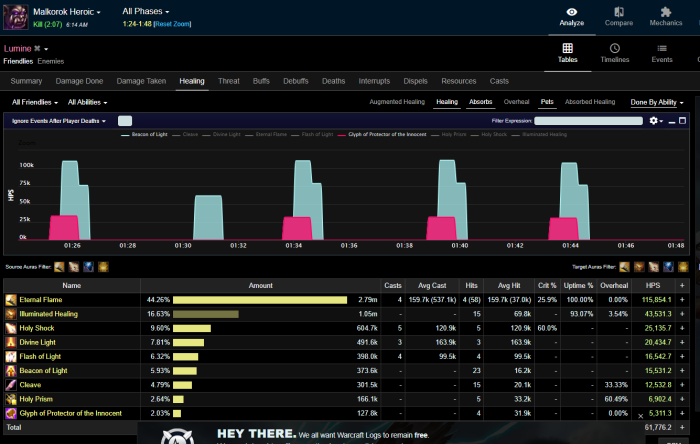Viewport: 700px width, 444px height.
Task: Open the Events list icon
Action: pyautogui.click(x=662, y=48)
